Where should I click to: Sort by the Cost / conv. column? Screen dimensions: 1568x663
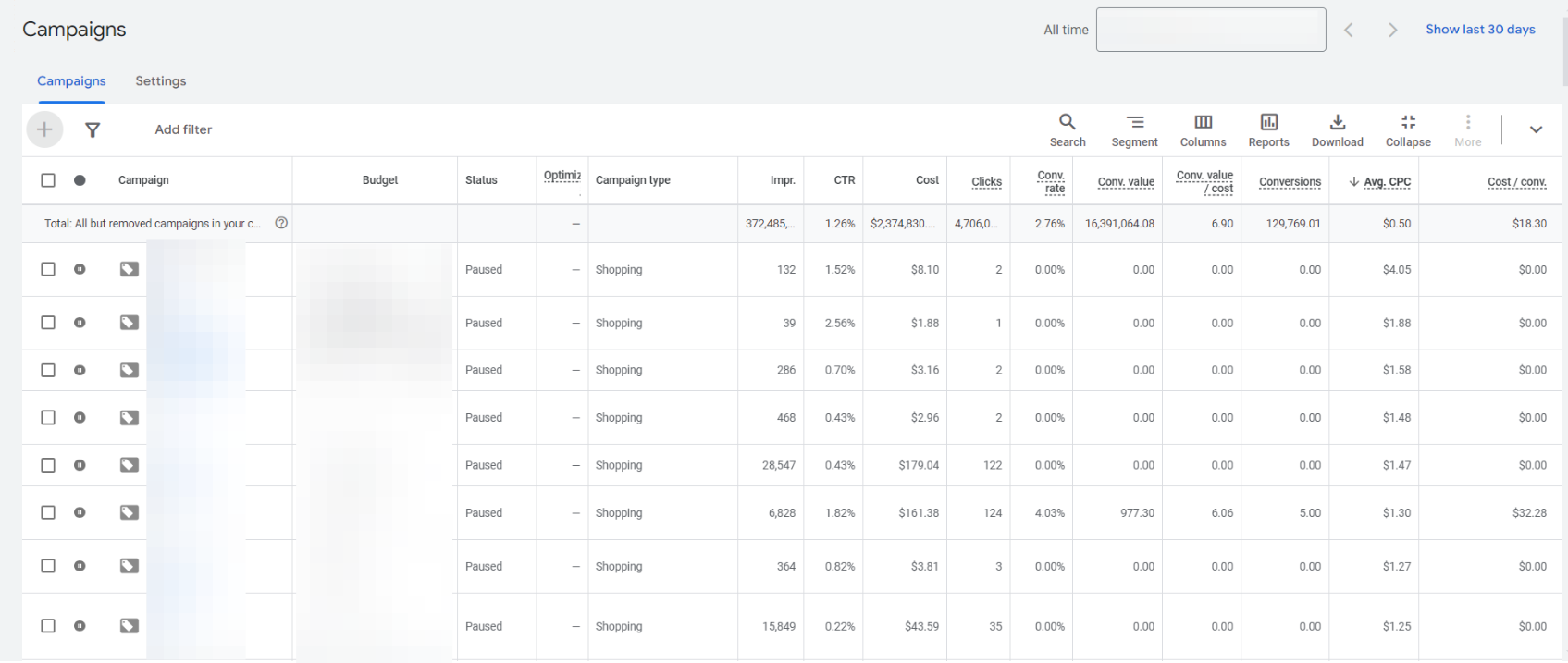(1517, 181)
